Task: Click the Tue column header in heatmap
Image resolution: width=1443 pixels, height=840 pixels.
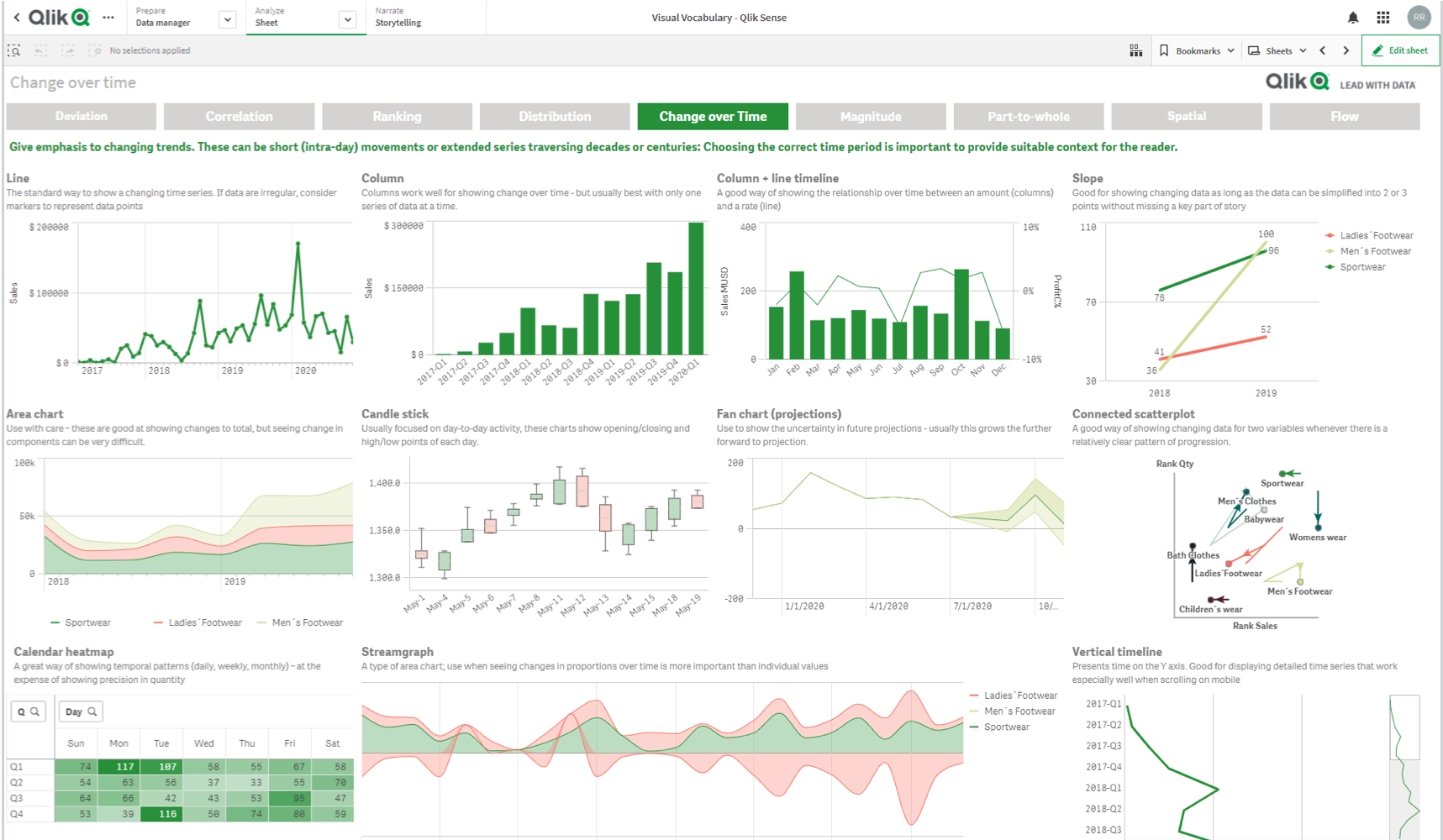Action: click(x=161, y=743)
